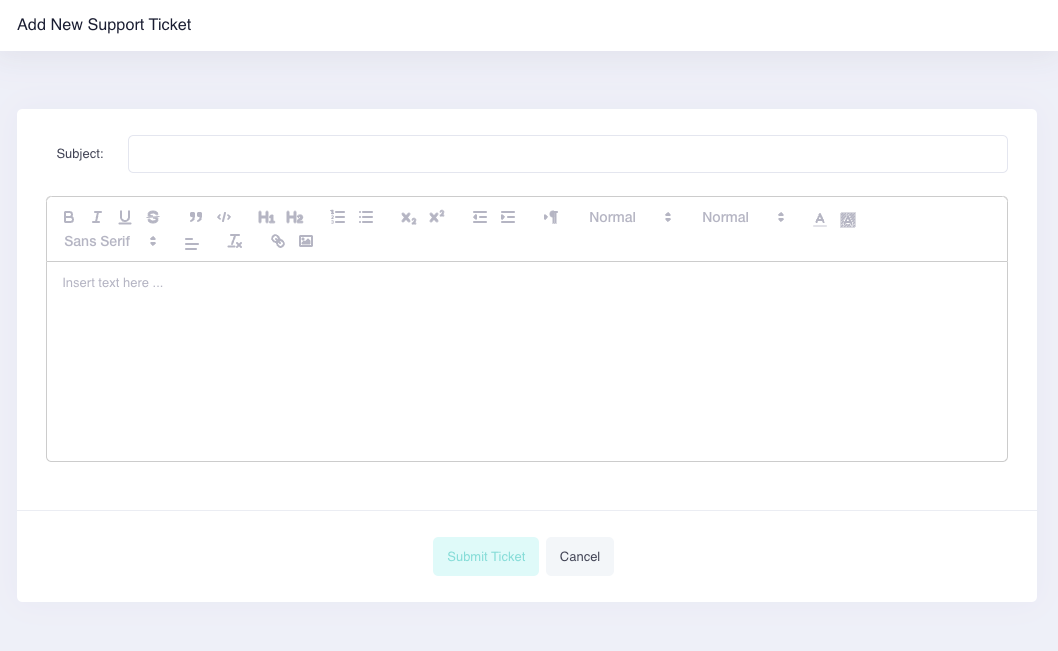Open the Sans Serif font dropdown
The image size is (1058, 651).
[x=105, y=241]
